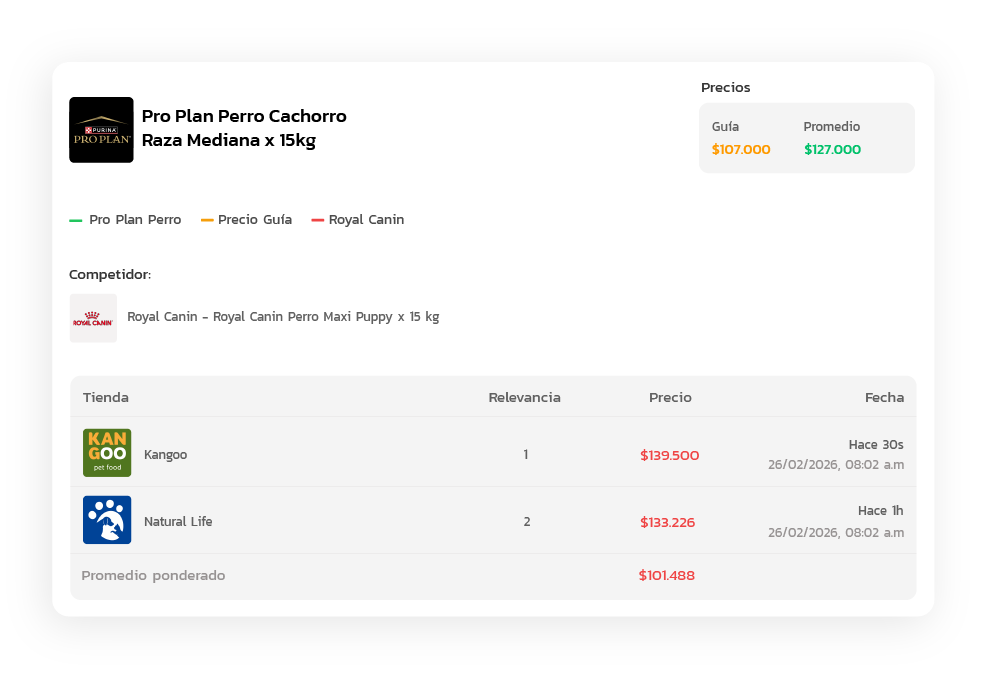This screenshot has width=996, height=689.
Task: Toggle the green Pro Plan Perro legend
Action: coord(126,220)
